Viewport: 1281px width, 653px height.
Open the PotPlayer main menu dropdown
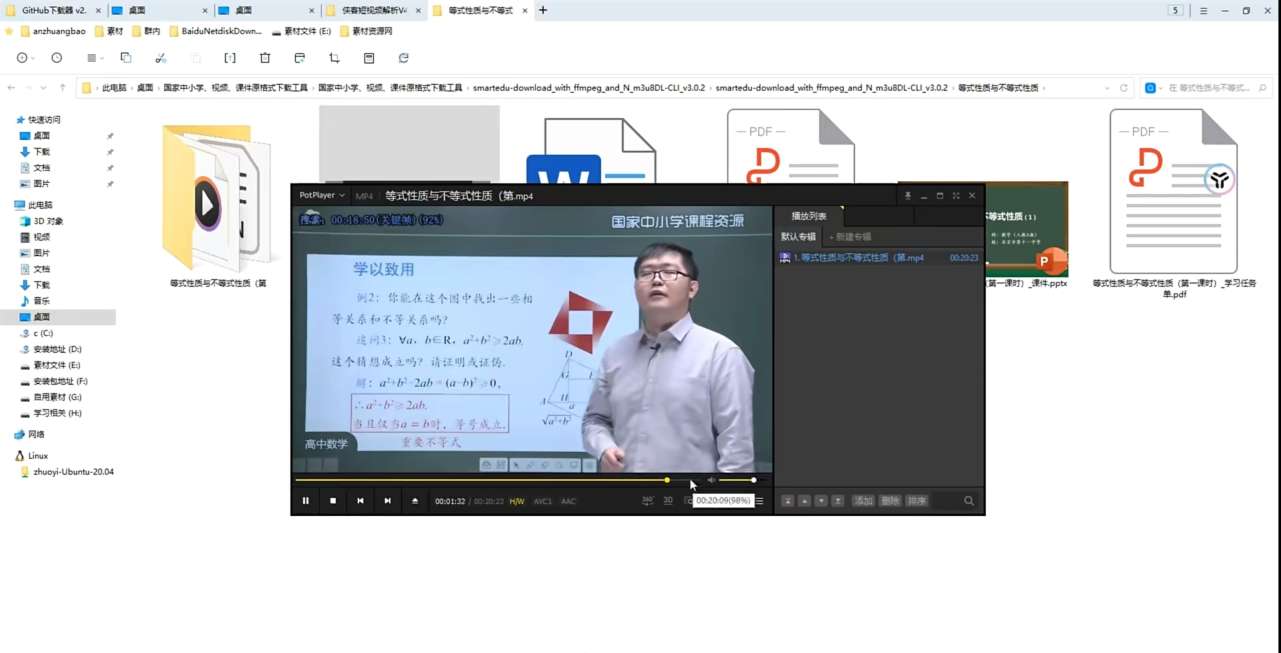[x=322, y=196]
